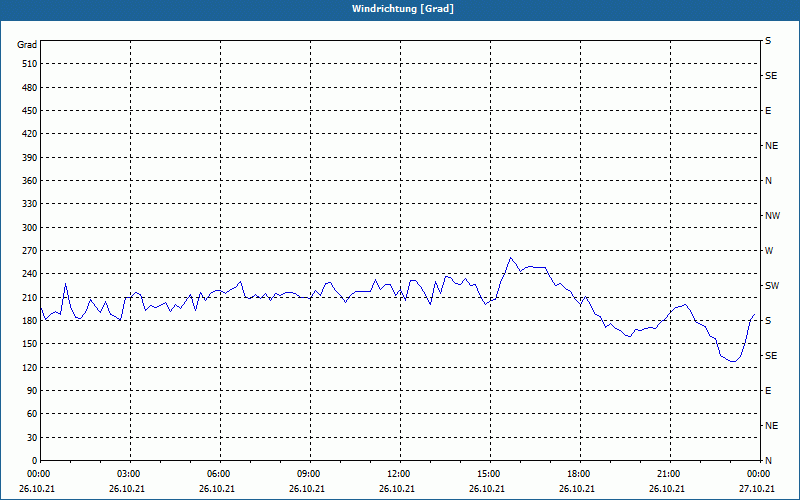Pick the 360 value on the left axis
Image resolution: width=800 pixels, height=500 pixels.
click(x=30, y=181)
